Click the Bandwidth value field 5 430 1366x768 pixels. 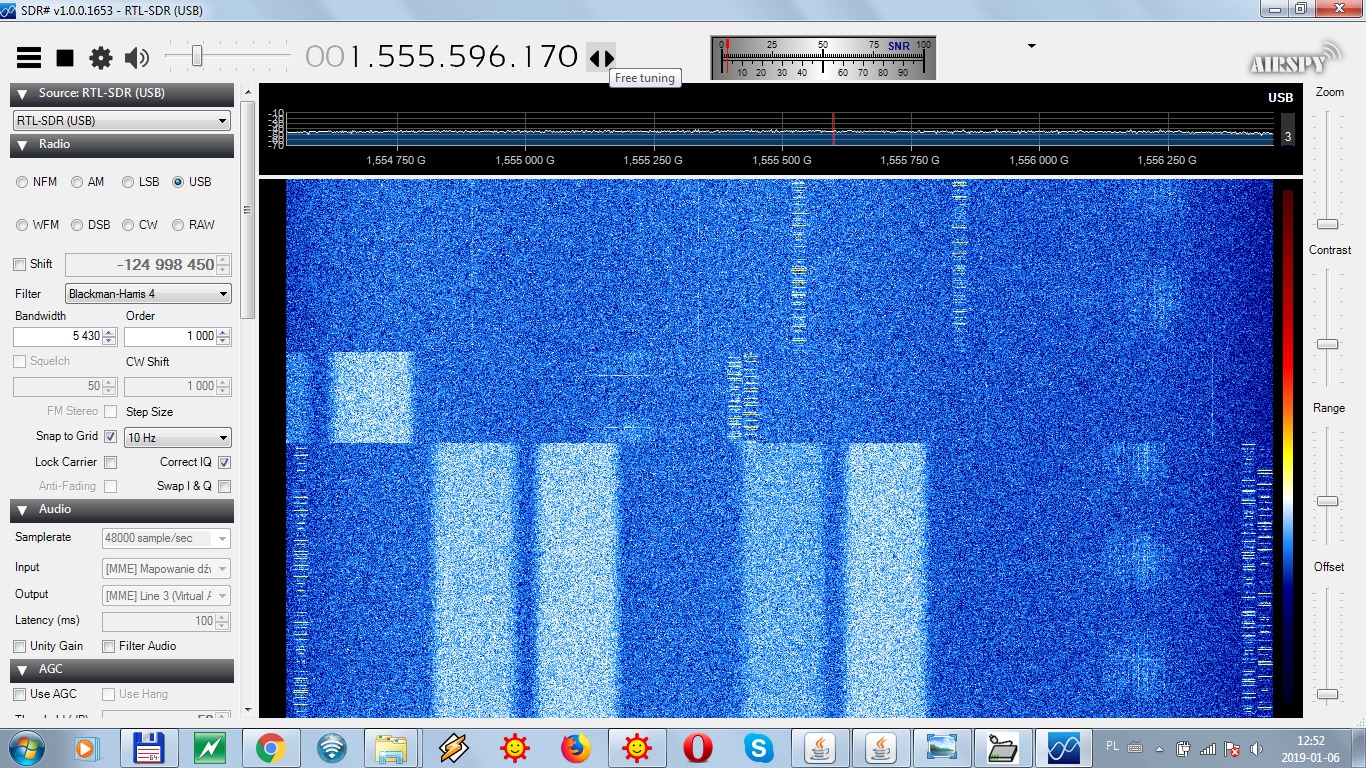[66, 336]
